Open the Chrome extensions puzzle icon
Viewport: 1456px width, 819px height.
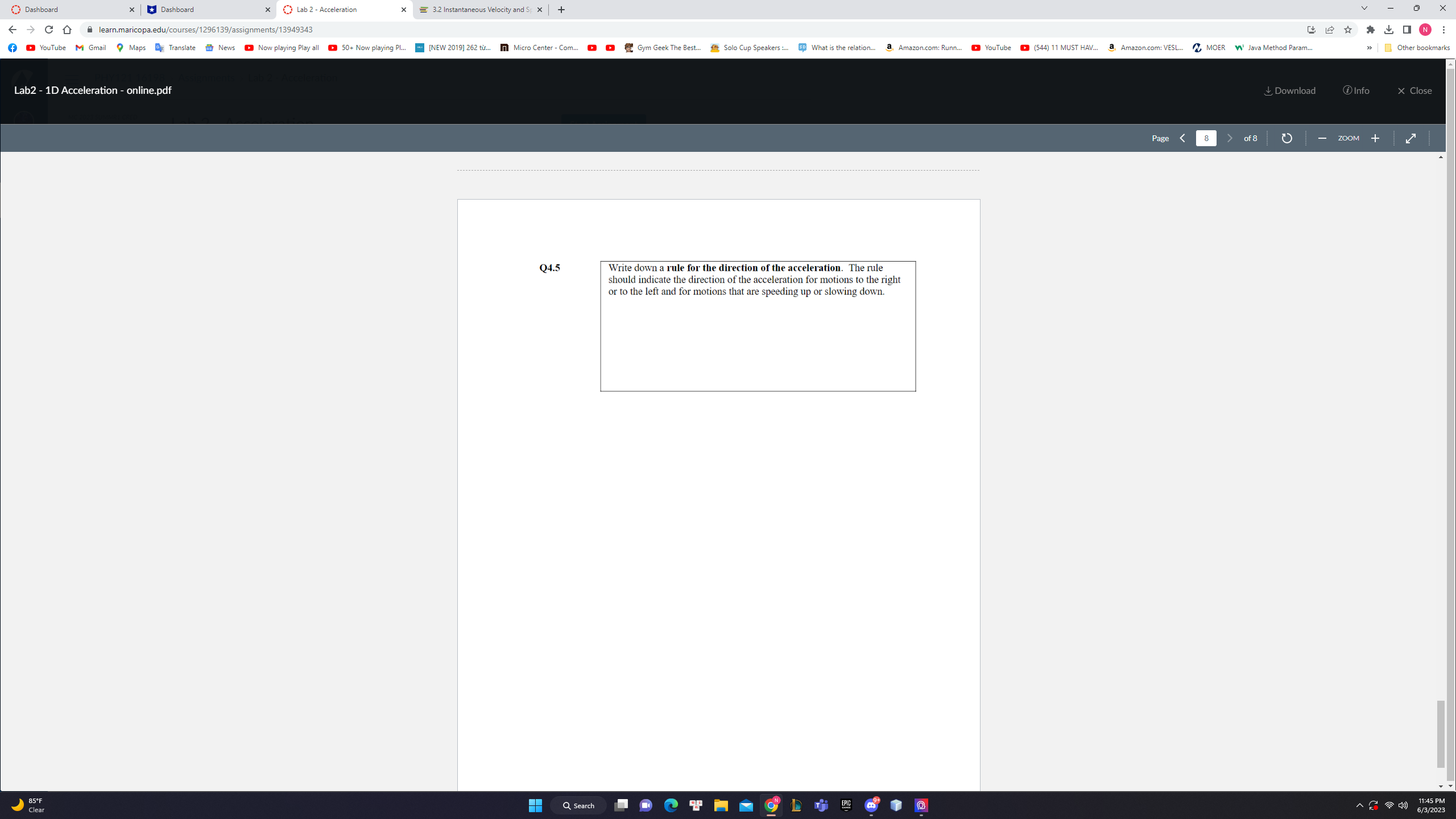click(x=1371, y=30)
